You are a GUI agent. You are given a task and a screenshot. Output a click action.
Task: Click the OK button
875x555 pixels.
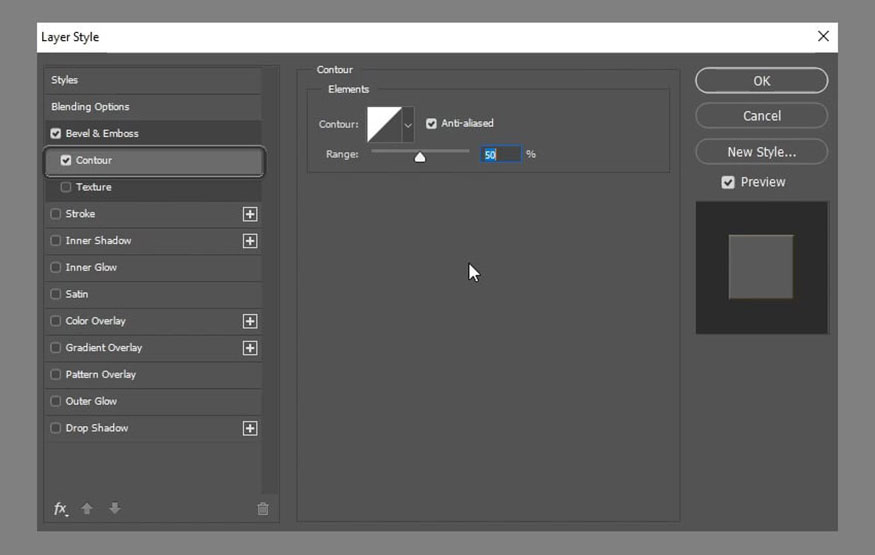click(762, 81)
